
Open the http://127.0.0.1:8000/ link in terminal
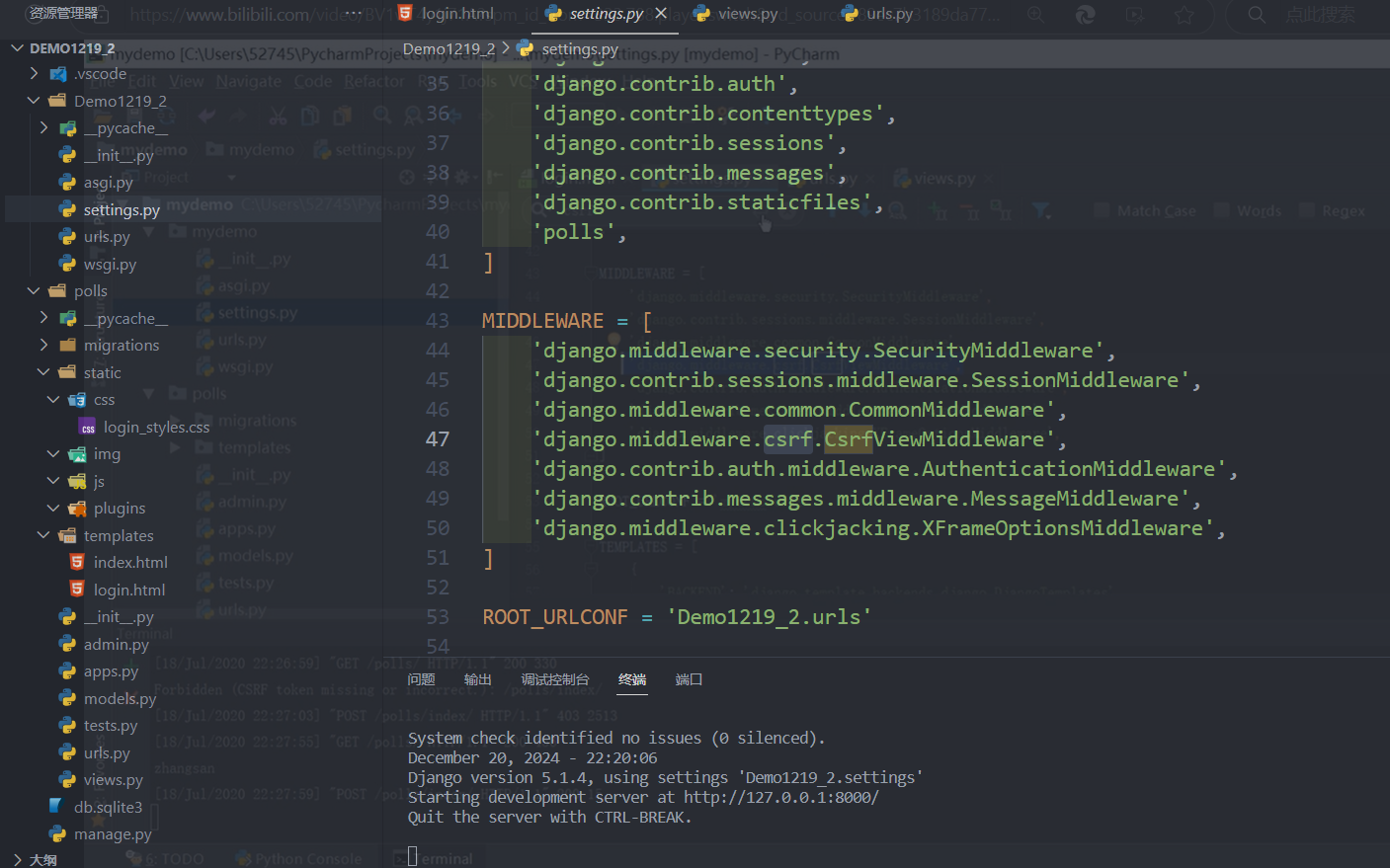click(780, 797)
